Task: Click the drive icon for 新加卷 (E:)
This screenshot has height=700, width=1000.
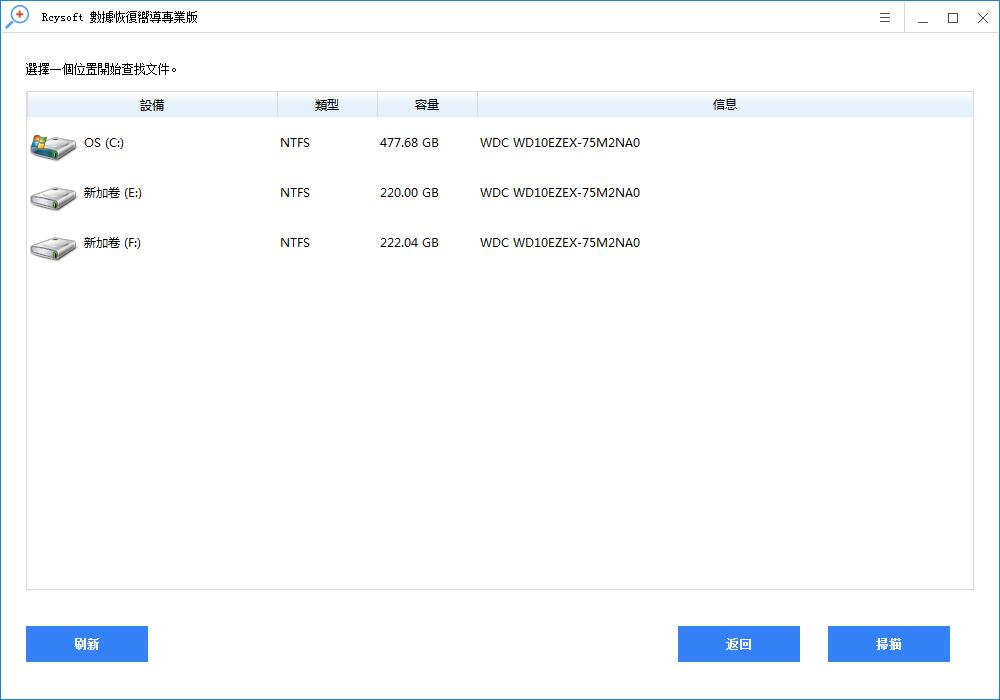Action: click(x=52, y=196)
